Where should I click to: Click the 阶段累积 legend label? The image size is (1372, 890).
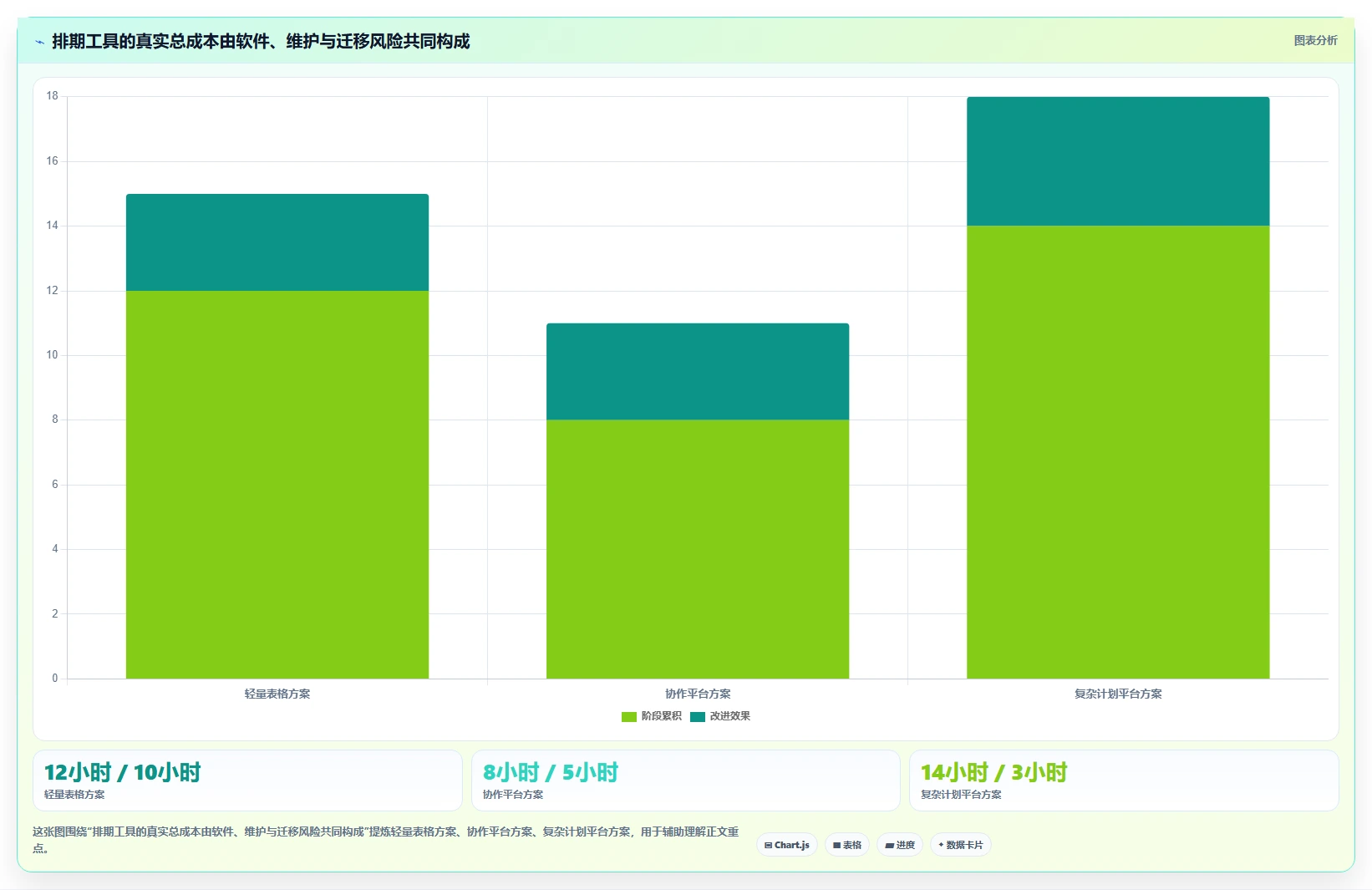pos(662,716)
